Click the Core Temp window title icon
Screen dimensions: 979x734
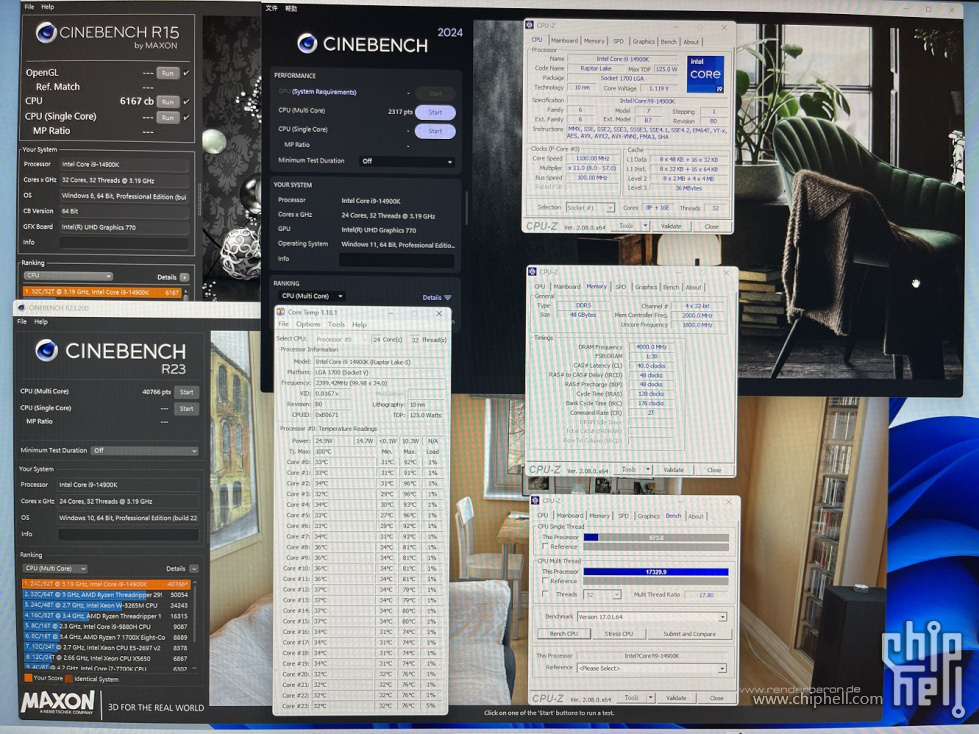pos(281,312)
